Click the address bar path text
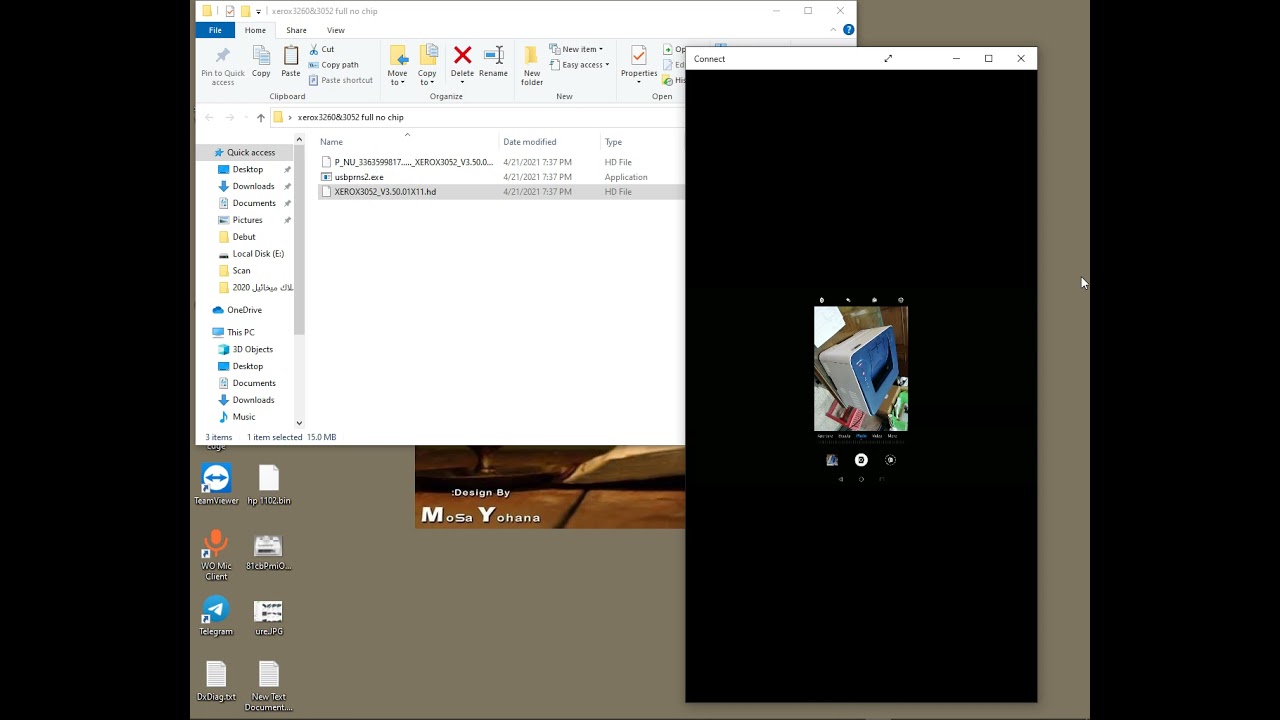The image size is (1280, 720). tap(350, 117)
